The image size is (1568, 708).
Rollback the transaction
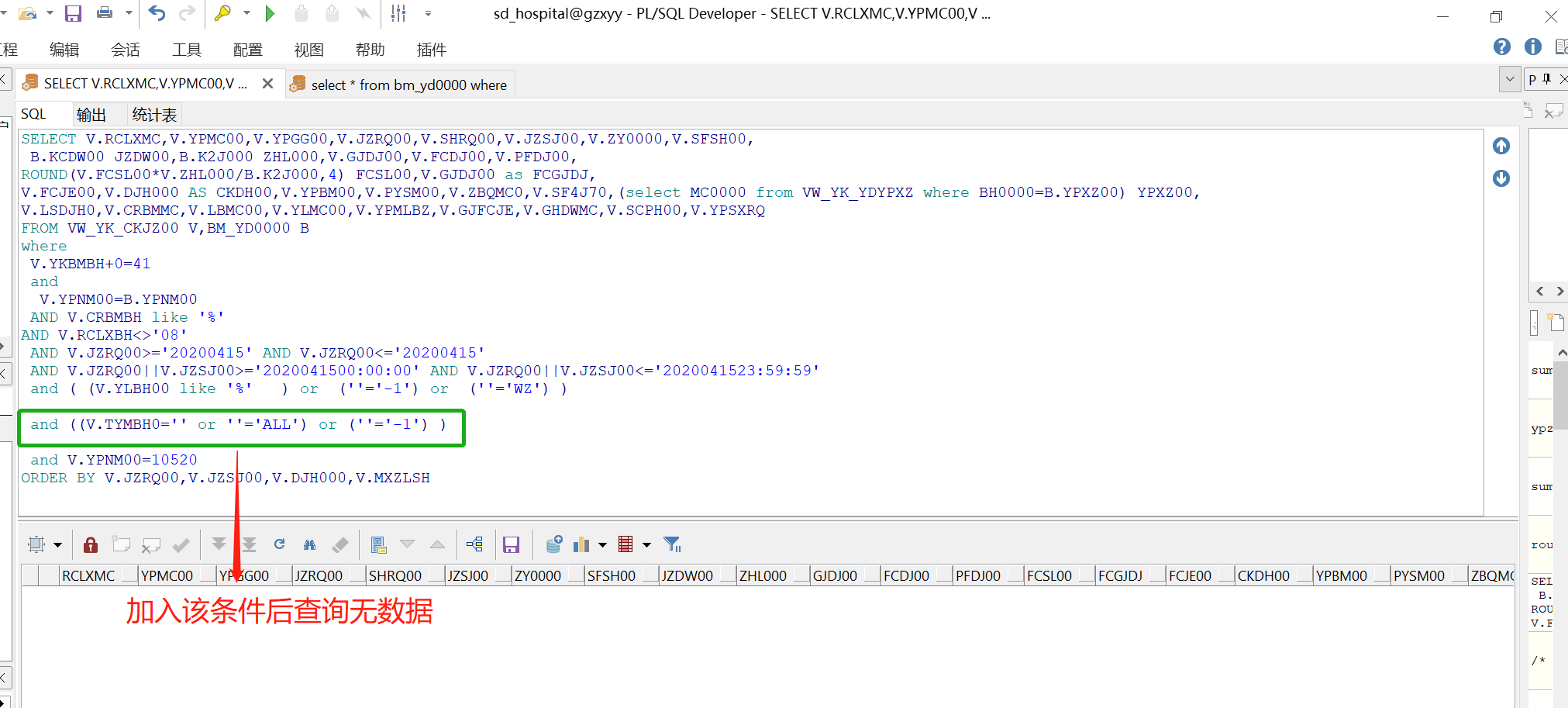pyautogui.click(x=332, y=13)
